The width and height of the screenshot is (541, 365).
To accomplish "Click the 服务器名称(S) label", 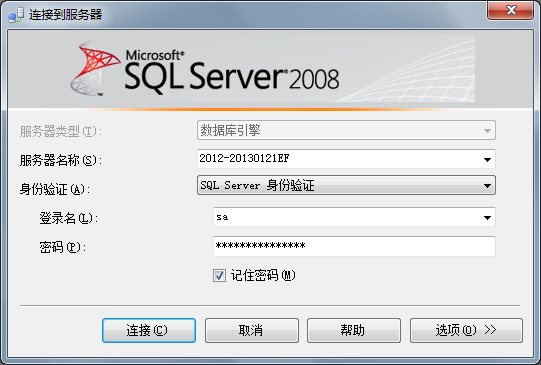I will 61,160.
